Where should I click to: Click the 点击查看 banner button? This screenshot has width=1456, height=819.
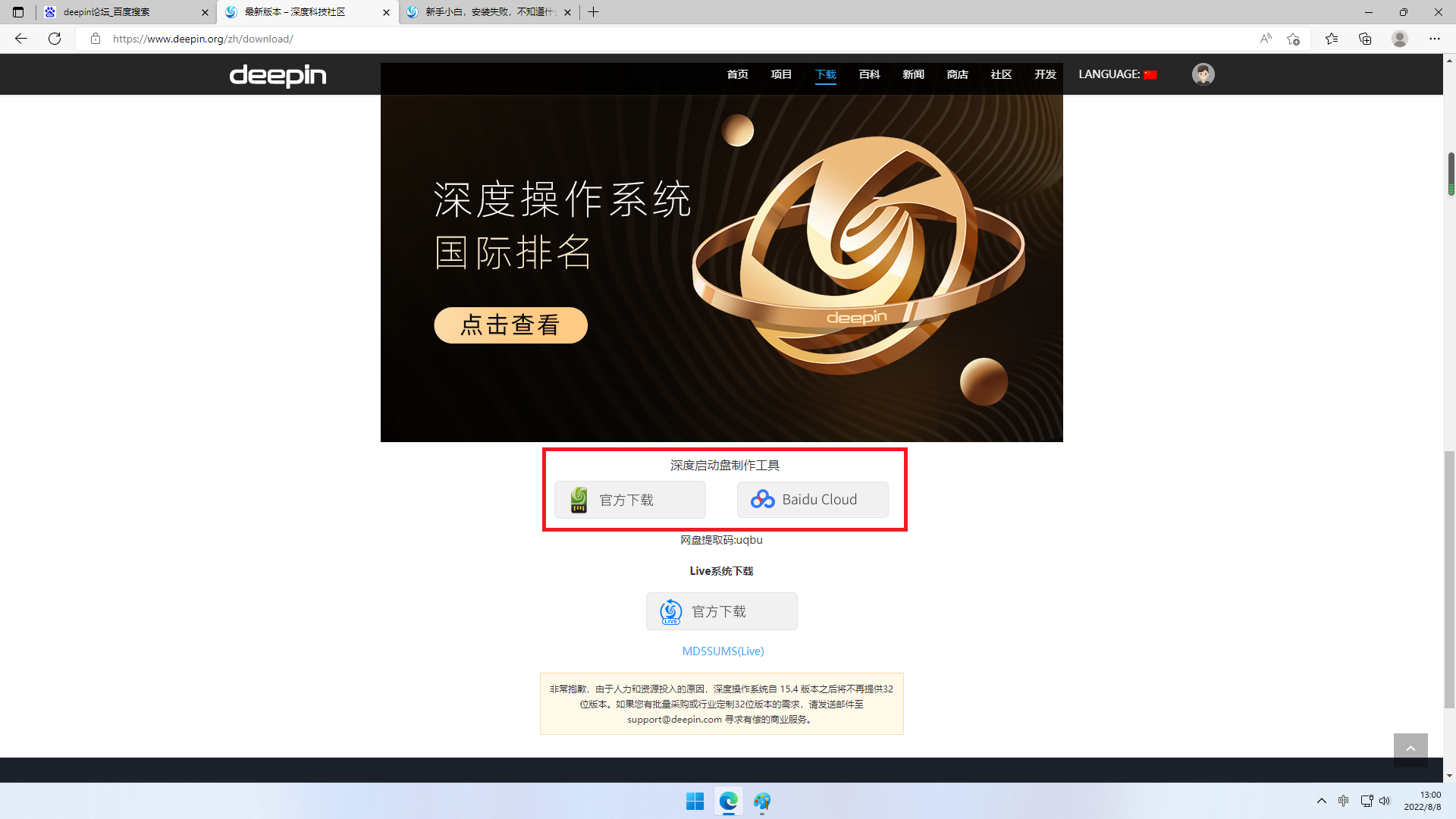(x=510, y=325)
